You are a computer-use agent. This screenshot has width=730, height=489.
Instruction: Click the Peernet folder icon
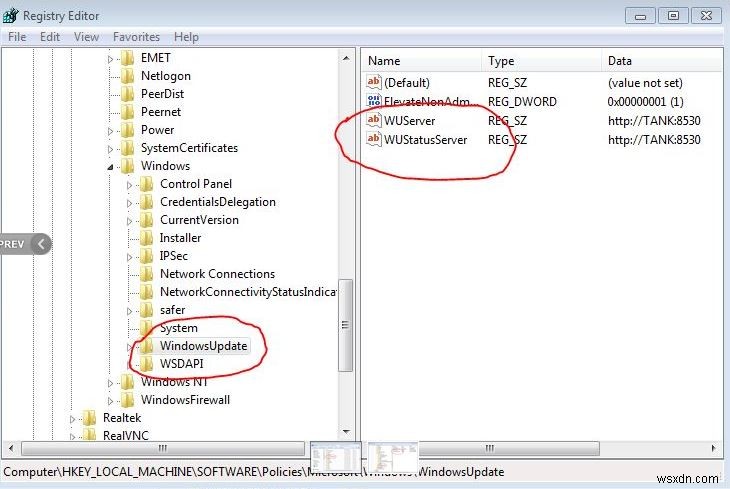128,112
